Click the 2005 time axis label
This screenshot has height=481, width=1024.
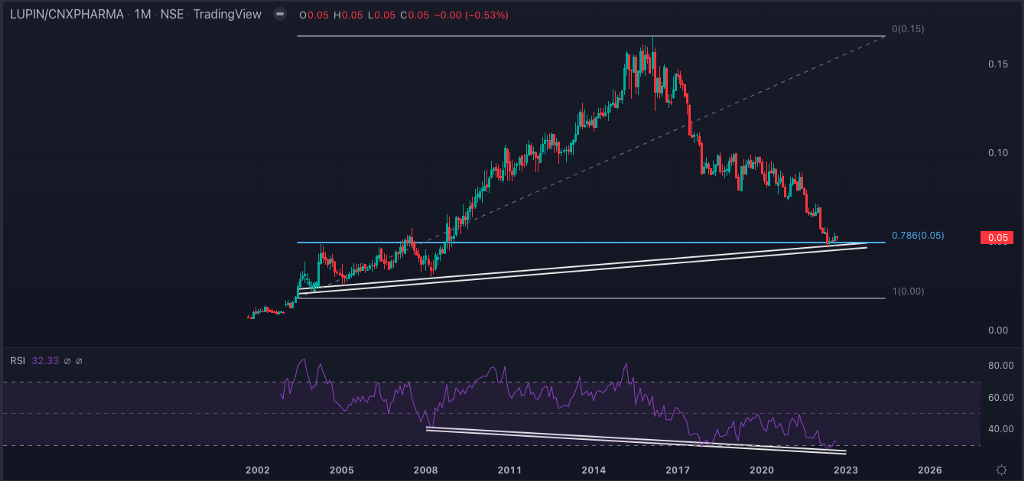[x=341, y=470]
